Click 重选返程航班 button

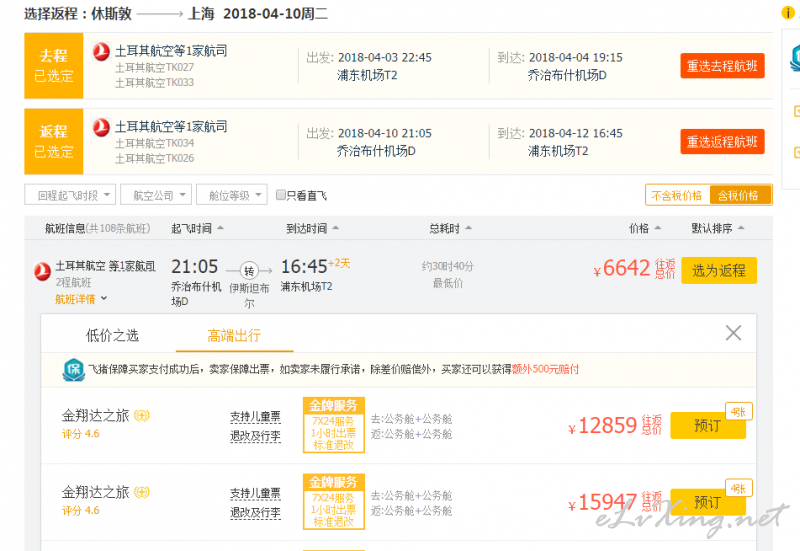(x=722, y=141)
